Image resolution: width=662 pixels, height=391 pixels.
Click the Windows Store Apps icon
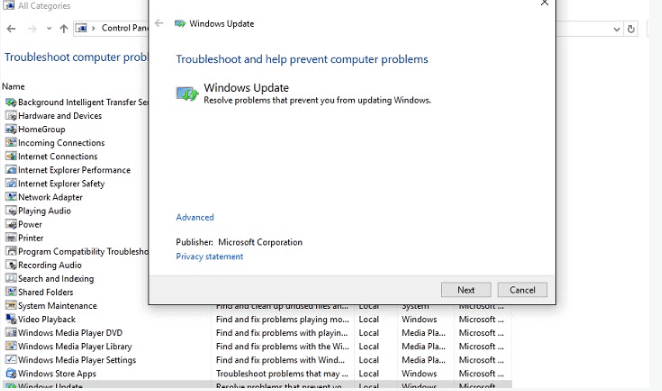click(x=11, y=373)
